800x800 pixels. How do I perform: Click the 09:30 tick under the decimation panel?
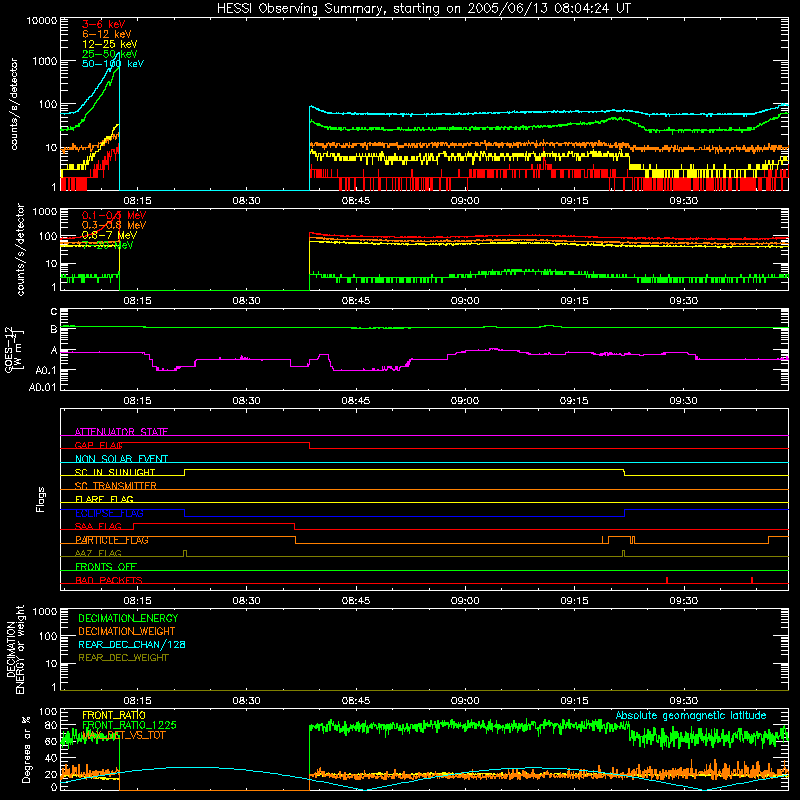684,701
